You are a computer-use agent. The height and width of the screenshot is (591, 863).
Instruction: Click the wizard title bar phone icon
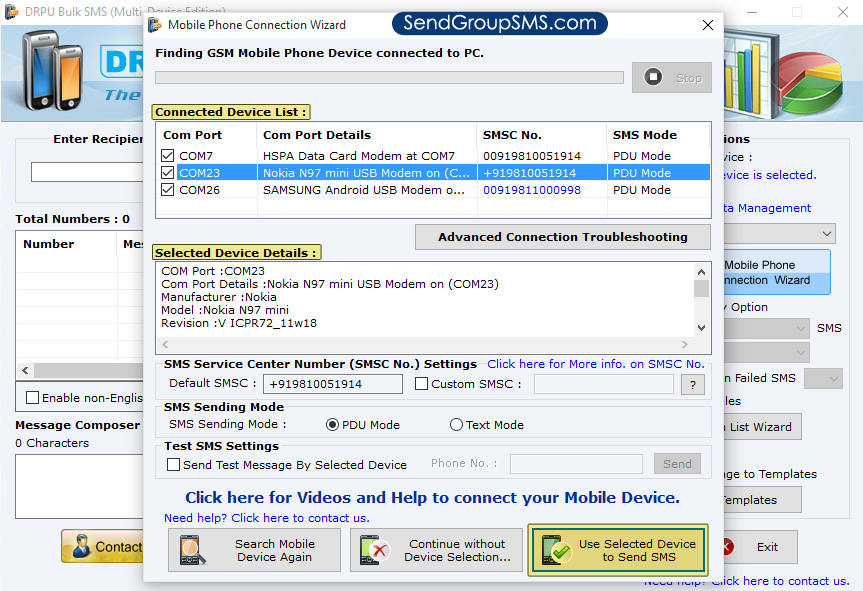click(x=156, y=24)
